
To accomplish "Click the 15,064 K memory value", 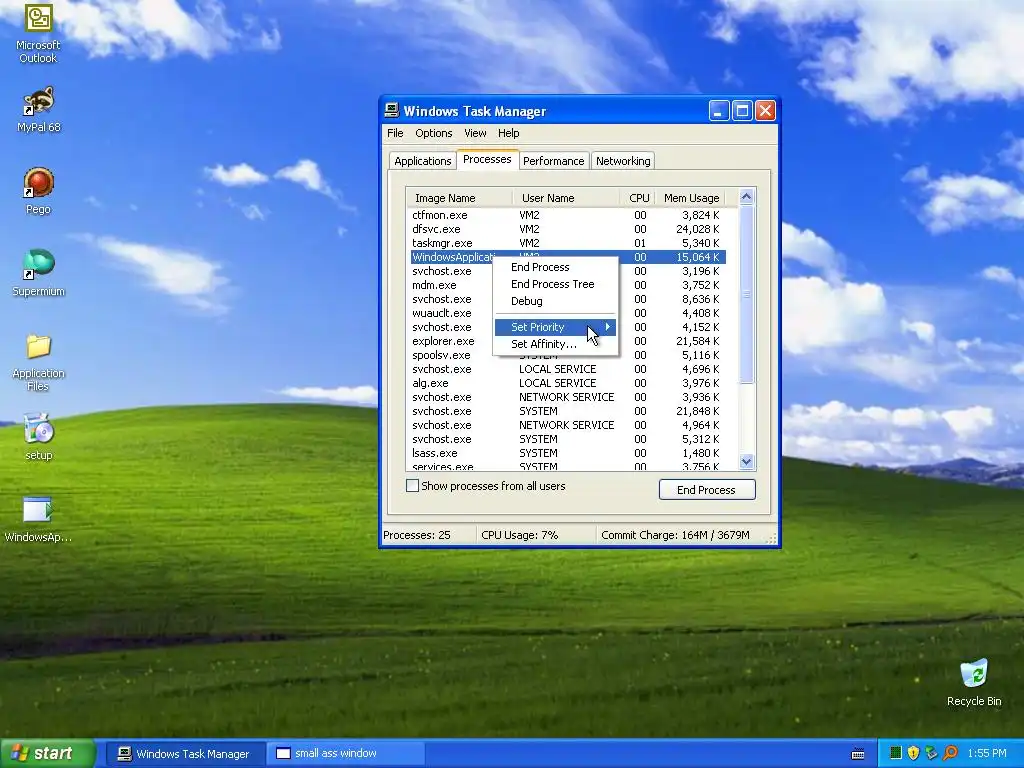I will point(697,257).
